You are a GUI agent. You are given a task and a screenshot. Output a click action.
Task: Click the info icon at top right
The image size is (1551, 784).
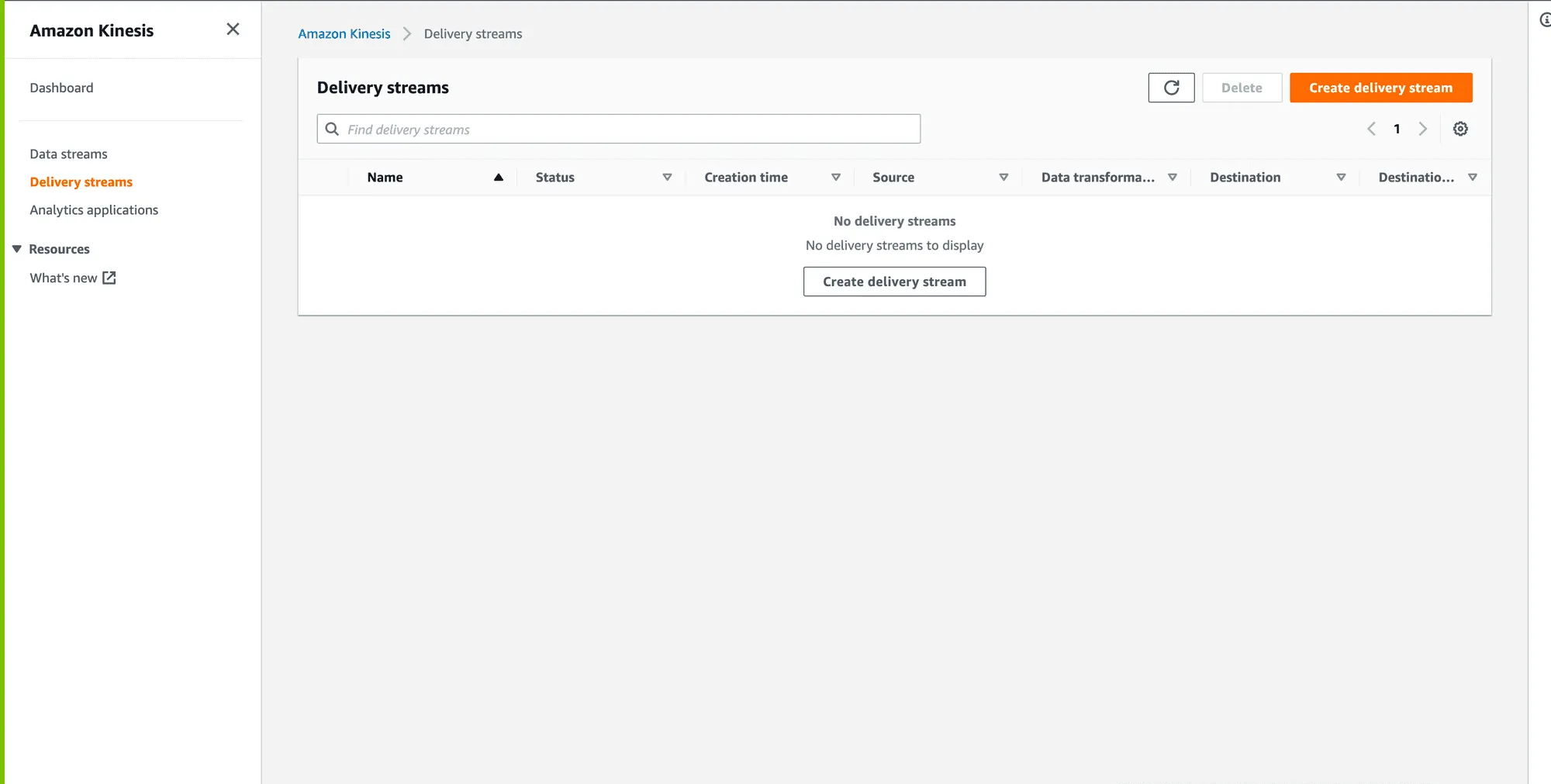(1545, 21)
